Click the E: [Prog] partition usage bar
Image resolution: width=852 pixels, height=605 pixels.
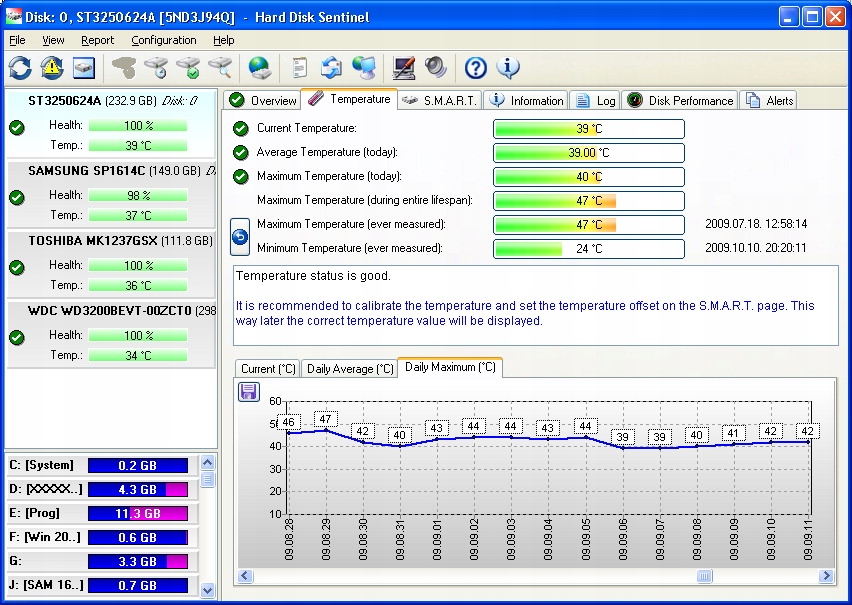point(137,513)
